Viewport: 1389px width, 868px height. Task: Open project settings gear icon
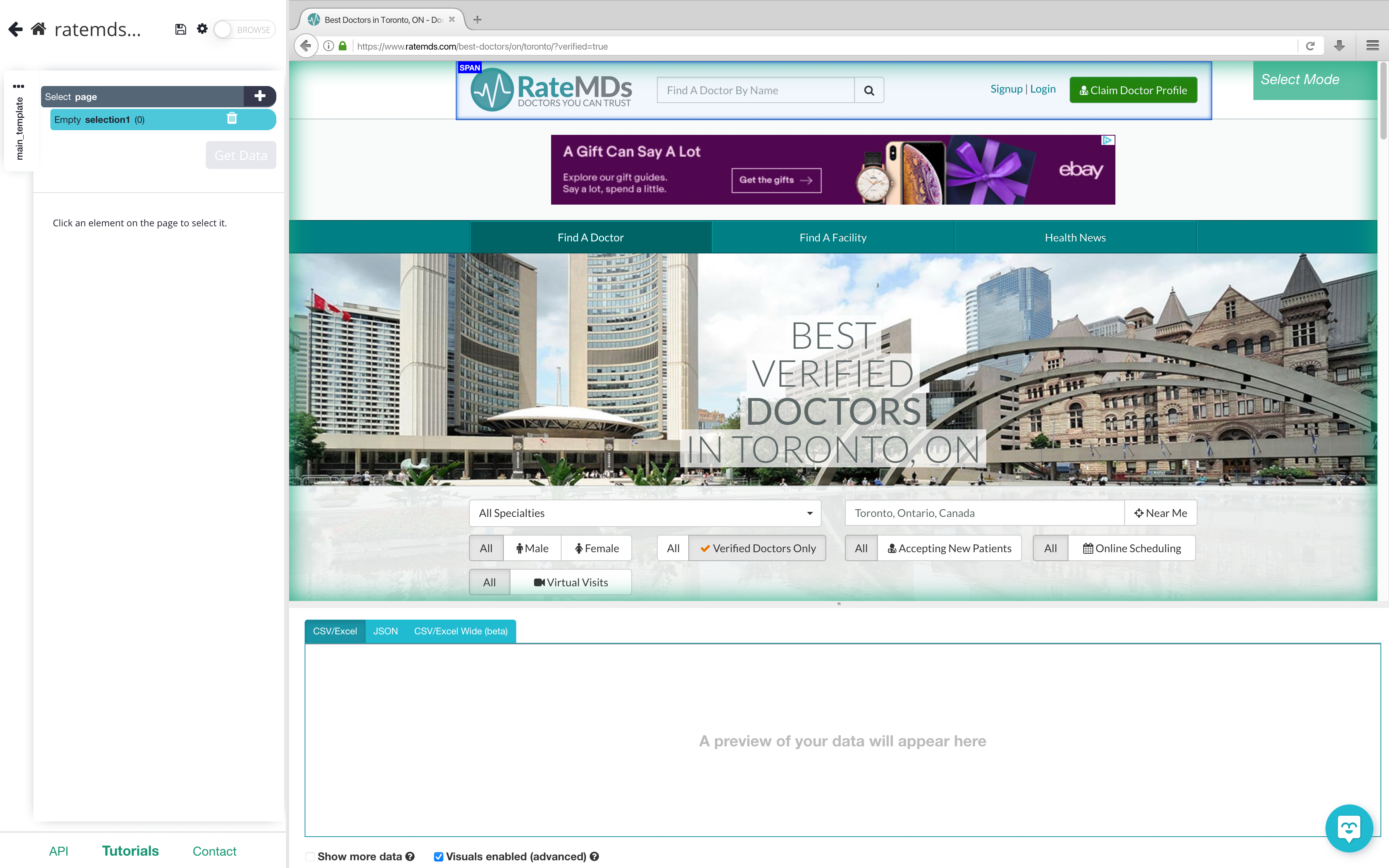tap(202, 29)
